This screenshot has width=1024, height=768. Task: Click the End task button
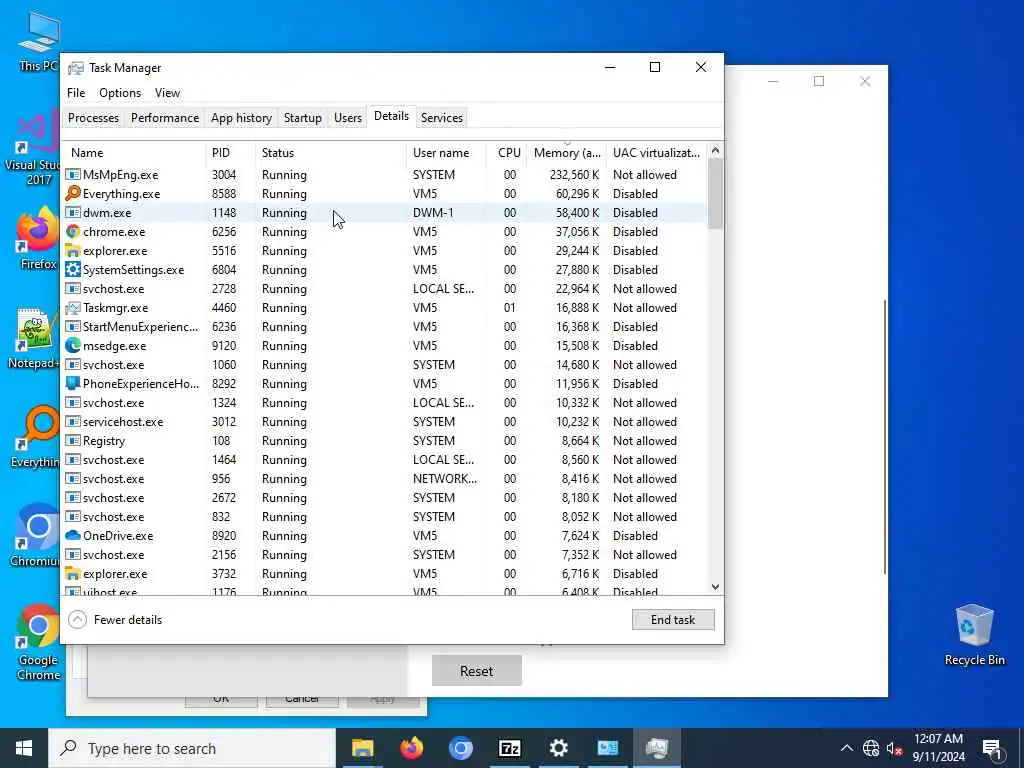[673, 620]
